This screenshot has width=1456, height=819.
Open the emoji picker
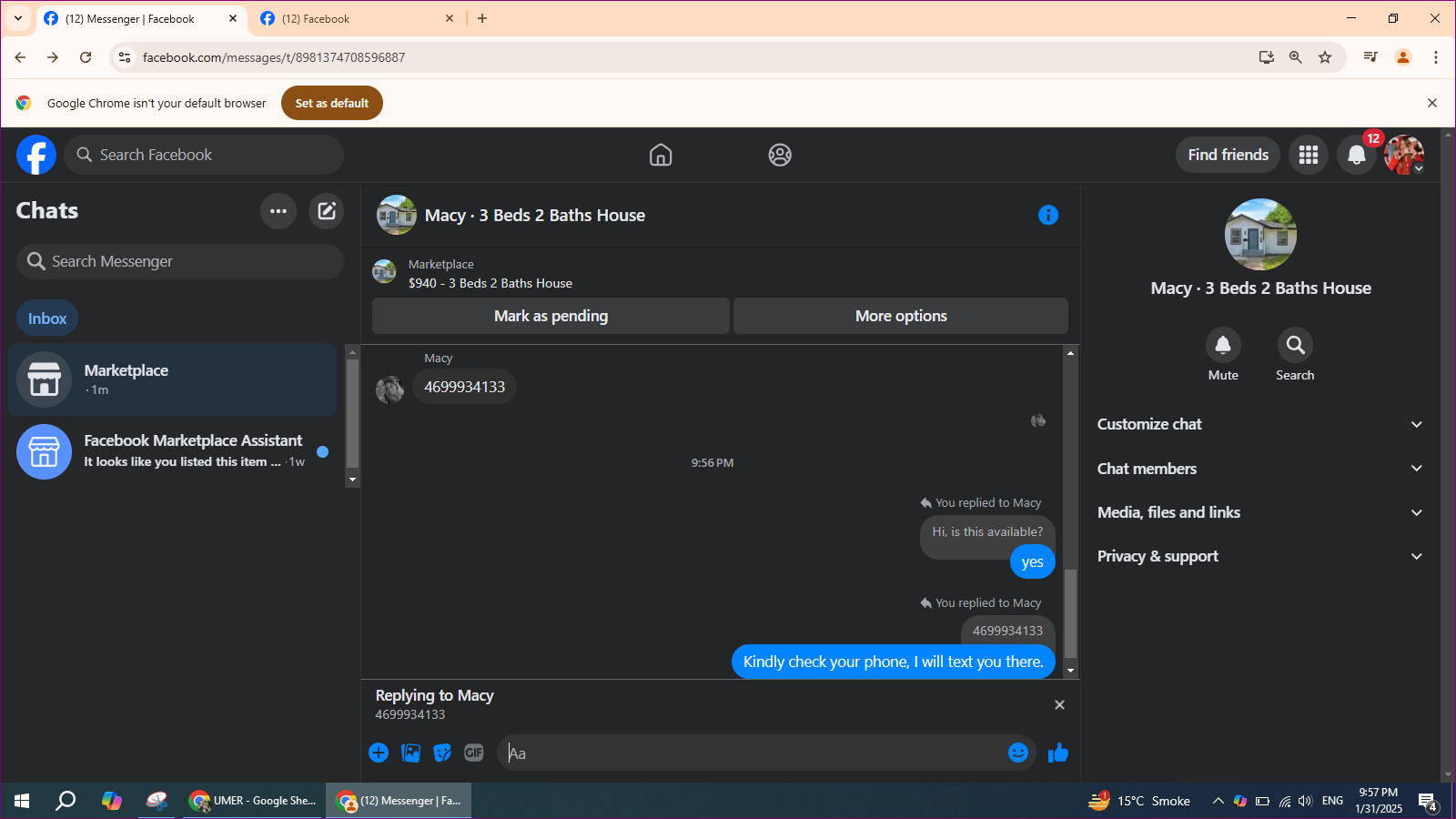(1018, 753)
